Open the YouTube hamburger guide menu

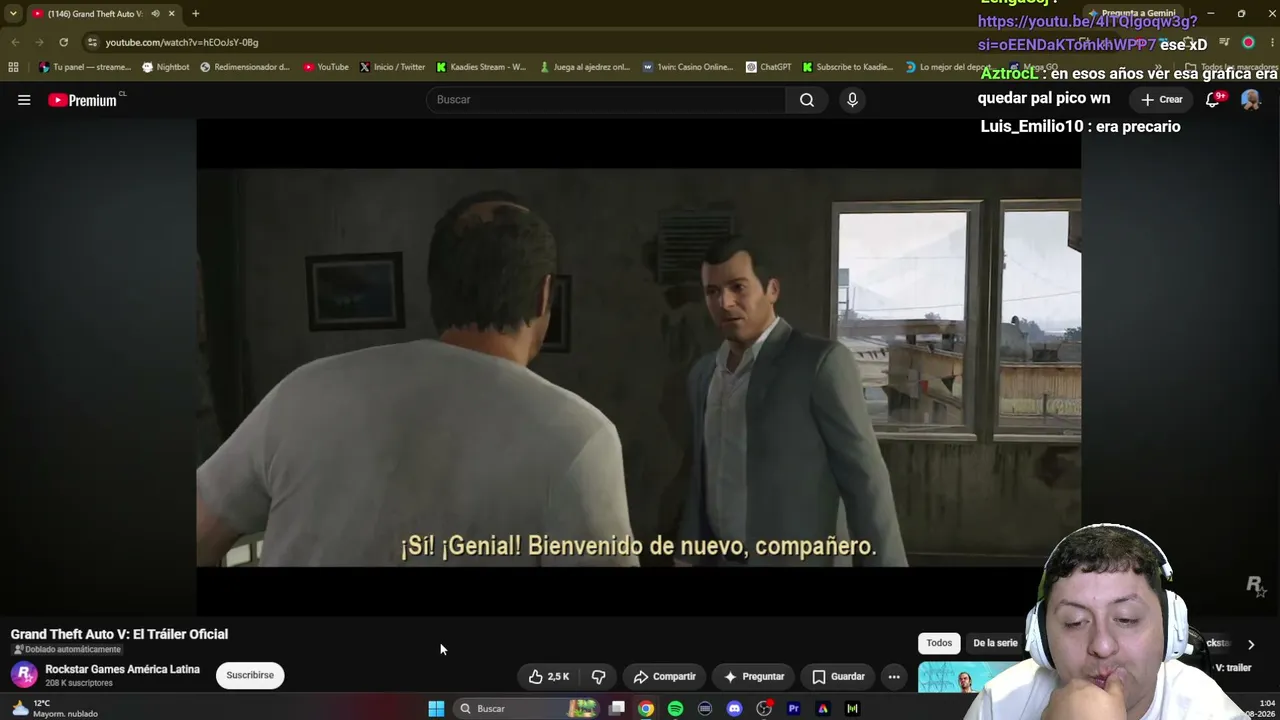coord(24,100)
